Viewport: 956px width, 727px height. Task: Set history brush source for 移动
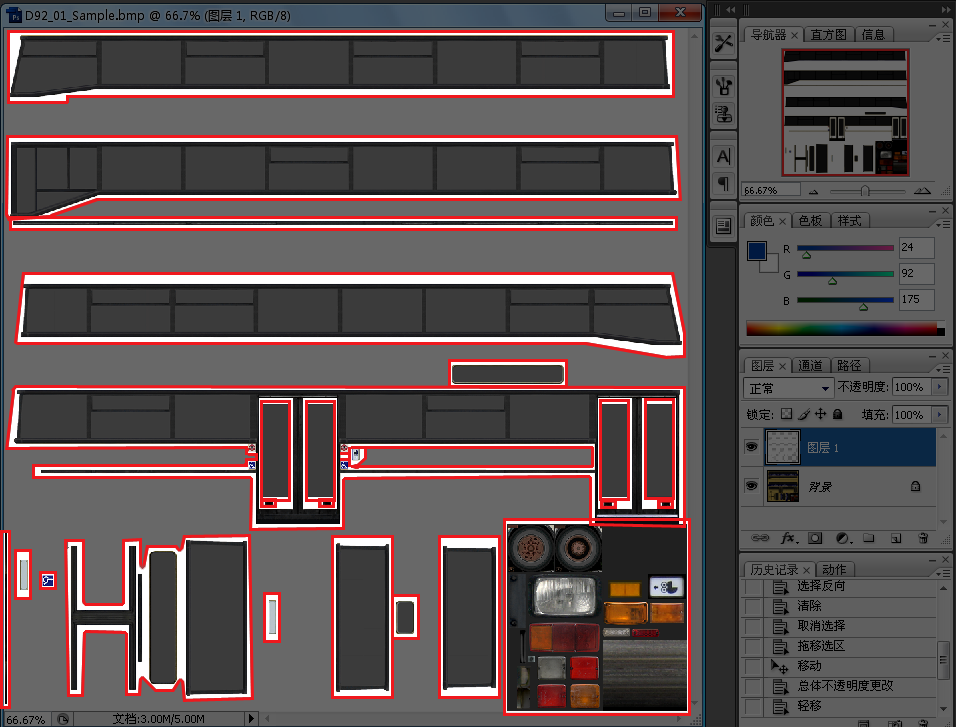tap(753, 667)
